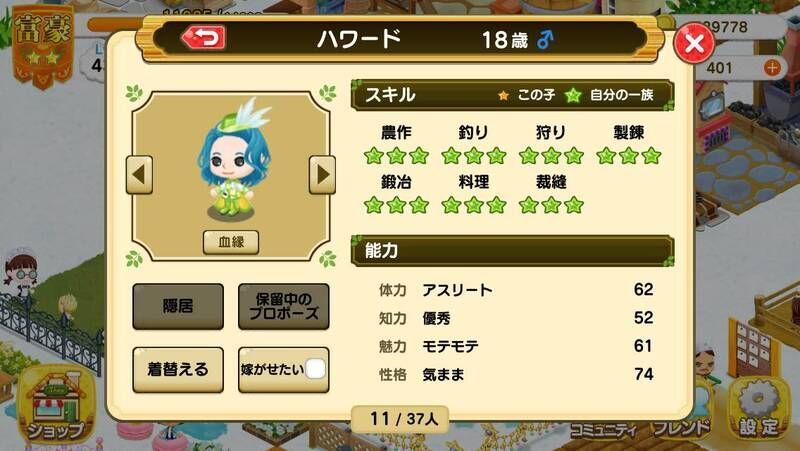
Task: Tap the orange plus icon beside 401
Action: (772, 67)
